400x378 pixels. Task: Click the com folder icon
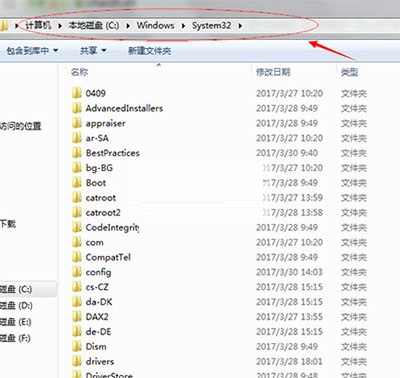coord(77,242)
